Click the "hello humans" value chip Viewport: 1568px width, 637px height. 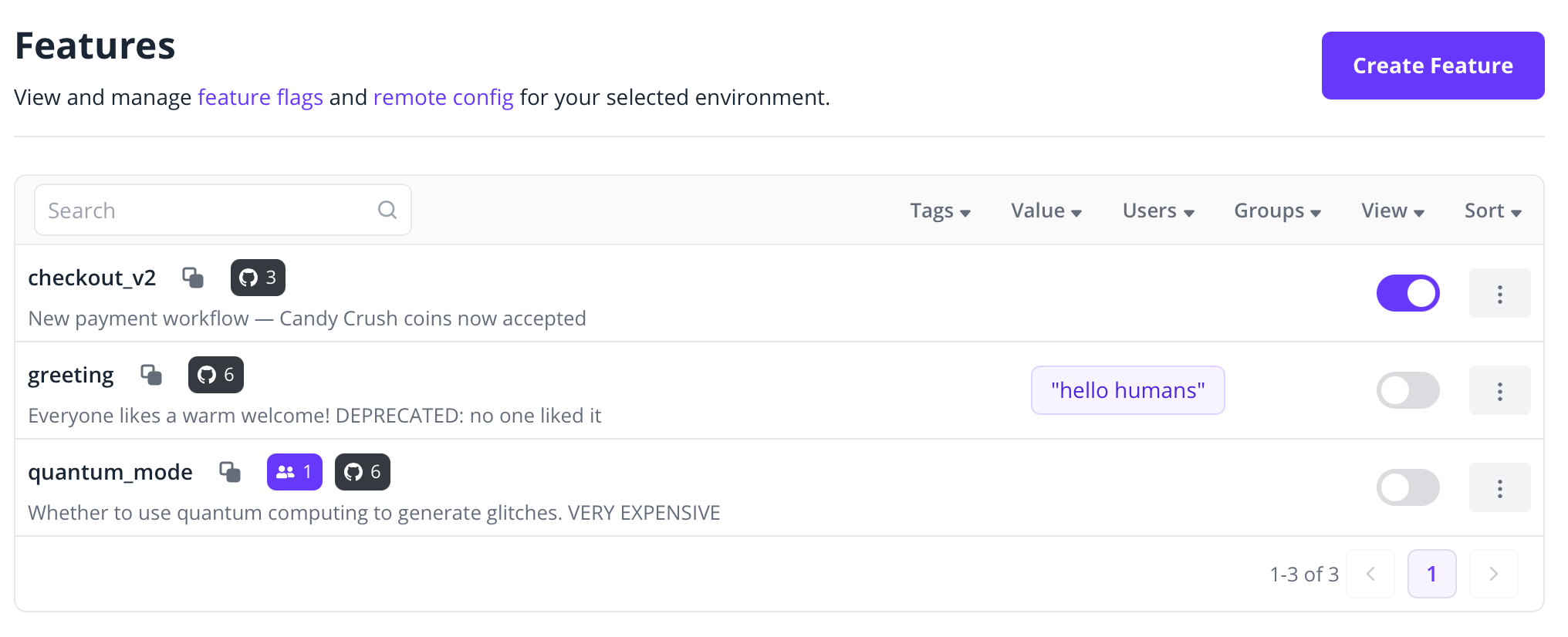1127,390
